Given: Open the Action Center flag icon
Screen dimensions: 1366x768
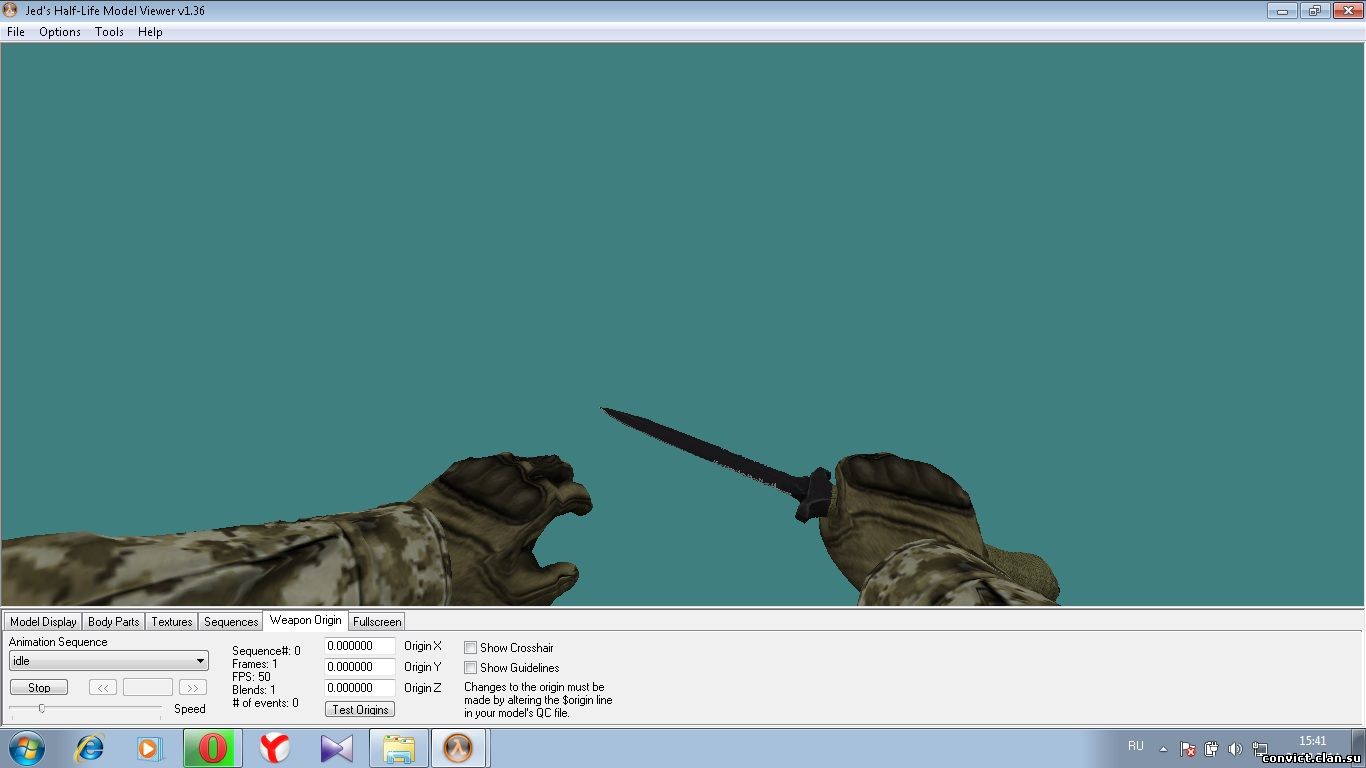Looking at the screenshot, I should (x=1188, y=748).
